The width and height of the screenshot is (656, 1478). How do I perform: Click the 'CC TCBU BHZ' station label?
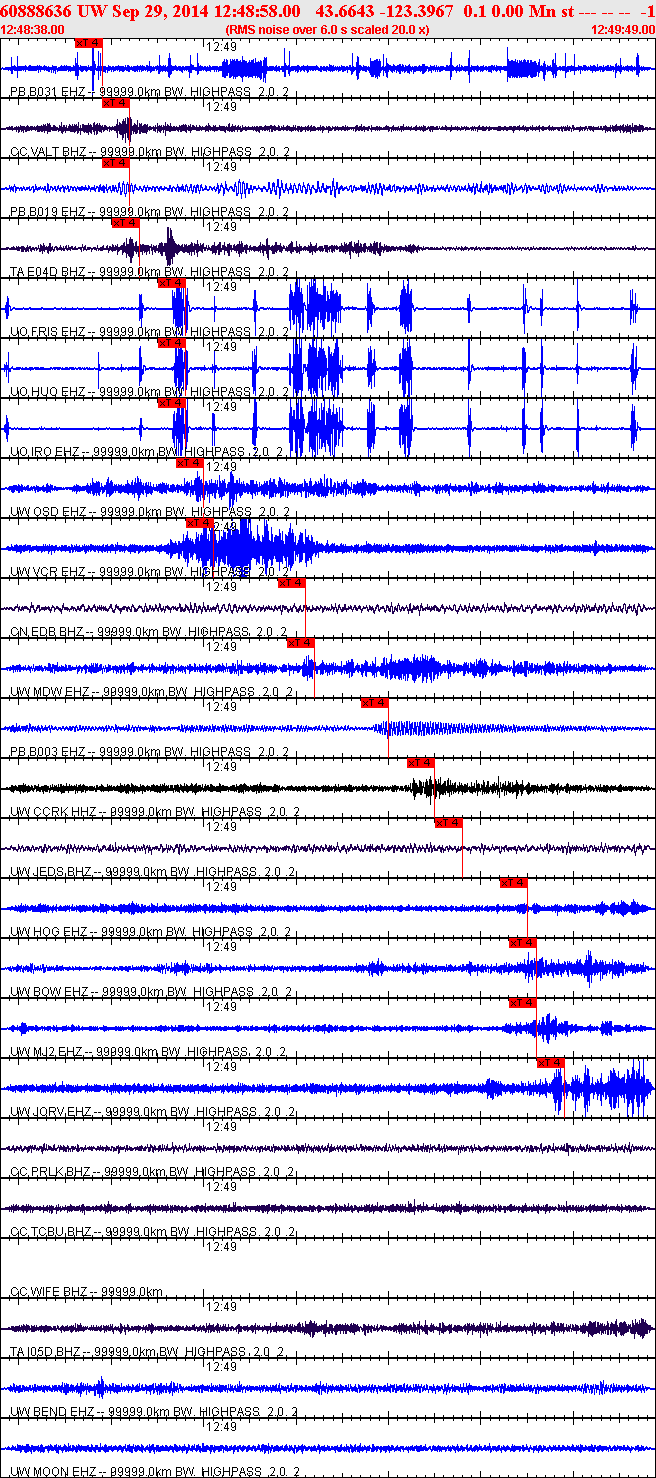[x=51, y=1232]
